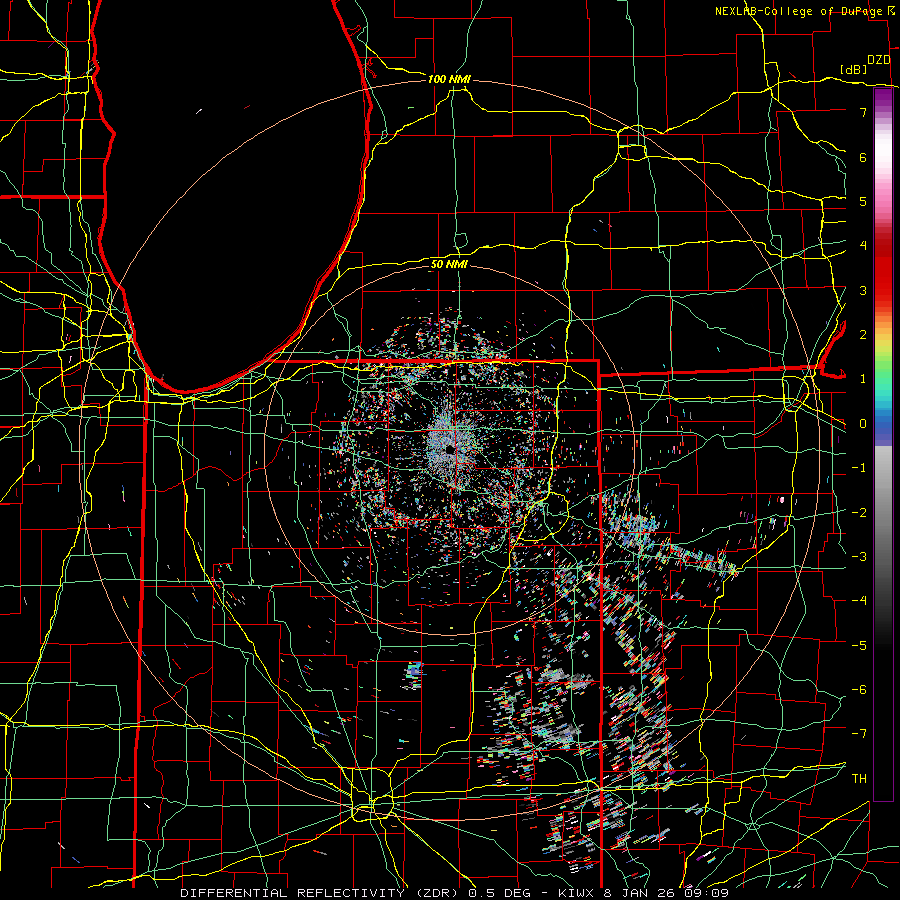This screenshot has height=900, width=900.
Task: Click the "DIFFERENTIAL REFLECTIVITY (ZDR)" caption
Action: pos(318,893)
